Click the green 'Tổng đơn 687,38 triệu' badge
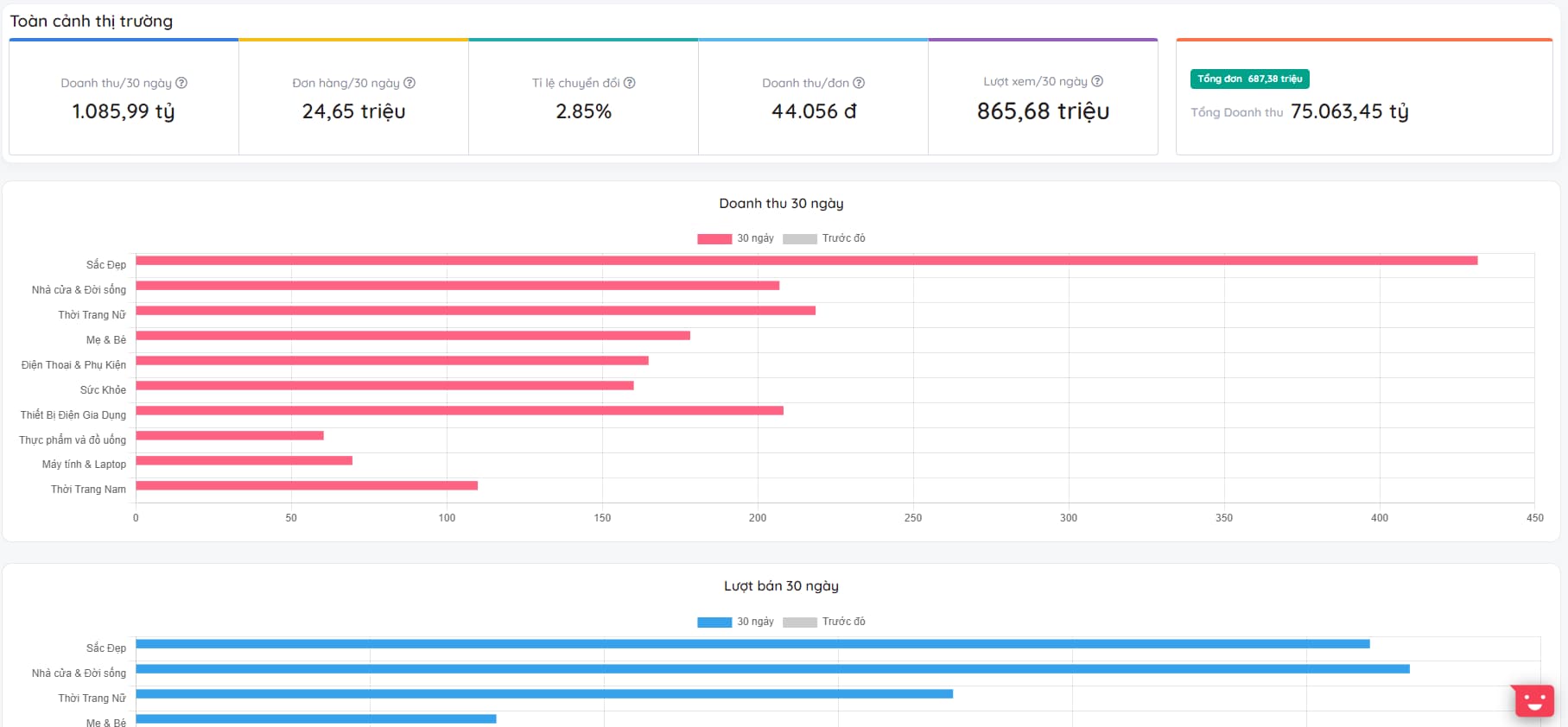1568x727 pixels. point(1249,79)
